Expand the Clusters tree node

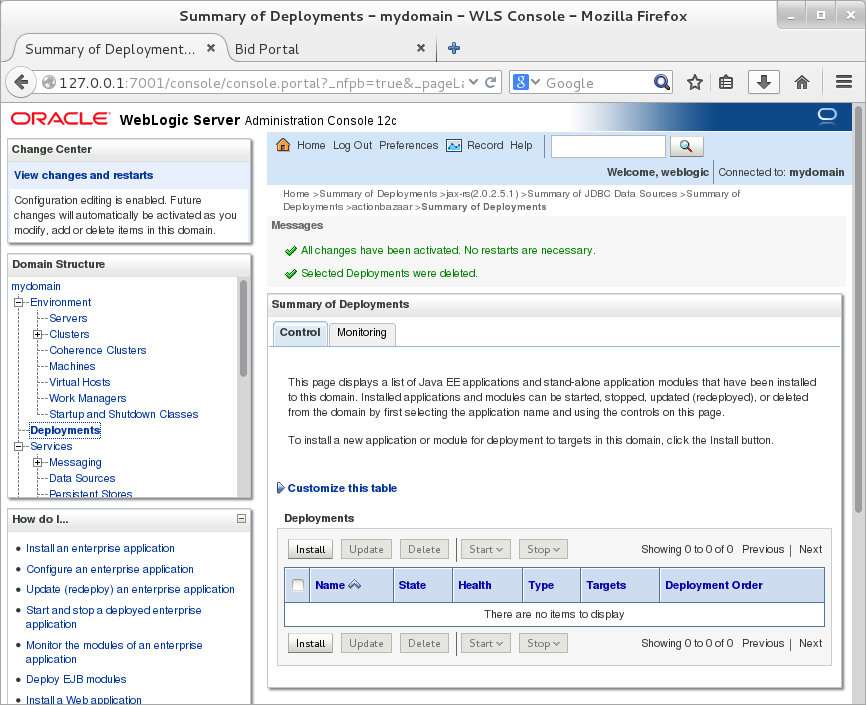point(37,334)
